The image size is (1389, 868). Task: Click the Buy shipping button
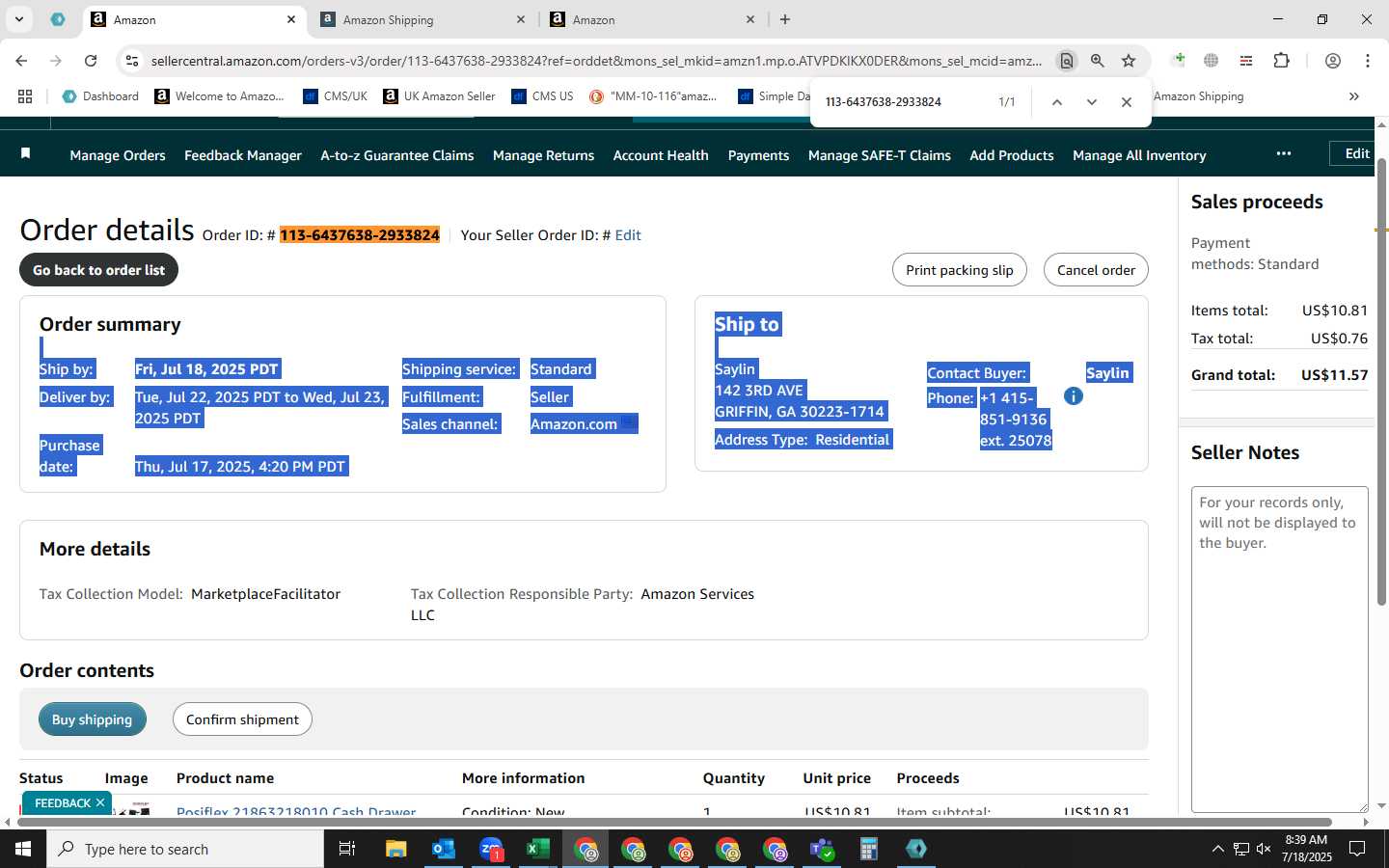pos(93,719)
